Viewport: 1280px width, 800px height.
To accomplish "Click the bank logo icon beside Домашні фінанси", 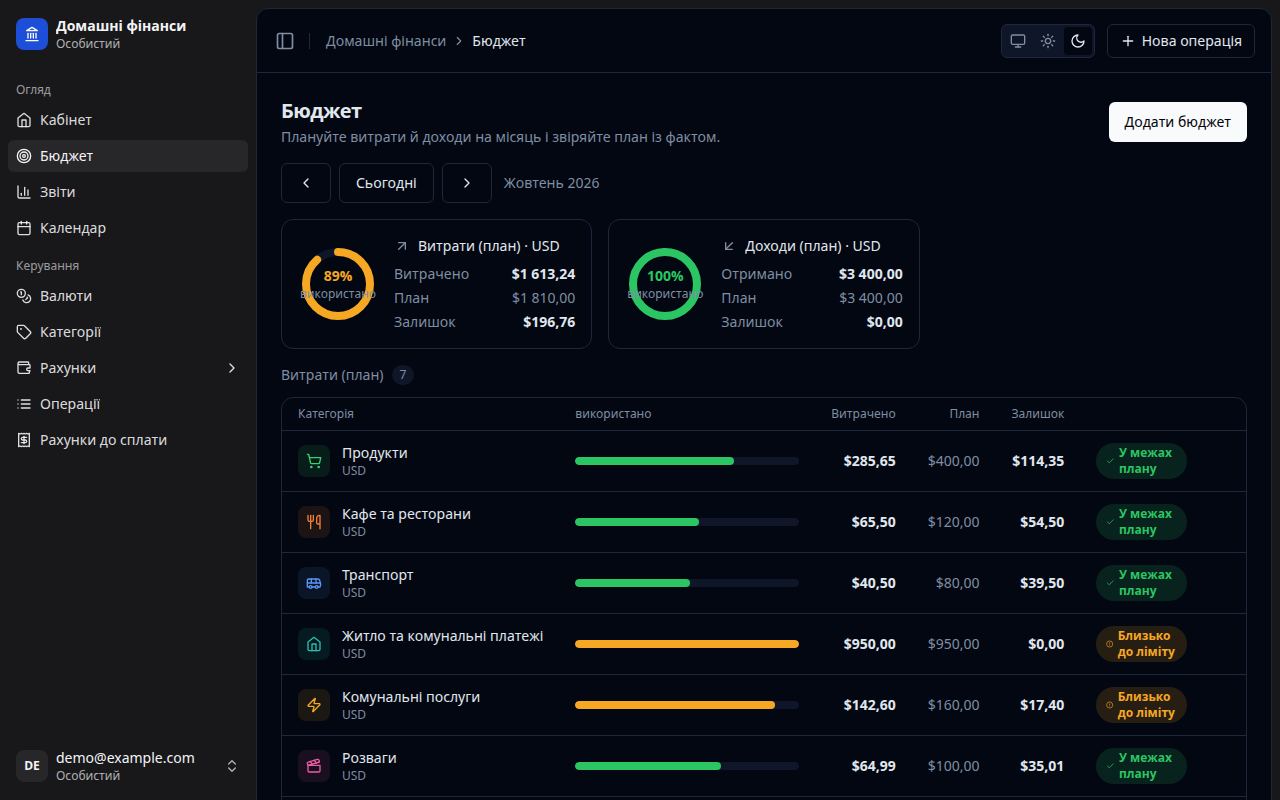I will pyautogui.click(x=32, y=34).
